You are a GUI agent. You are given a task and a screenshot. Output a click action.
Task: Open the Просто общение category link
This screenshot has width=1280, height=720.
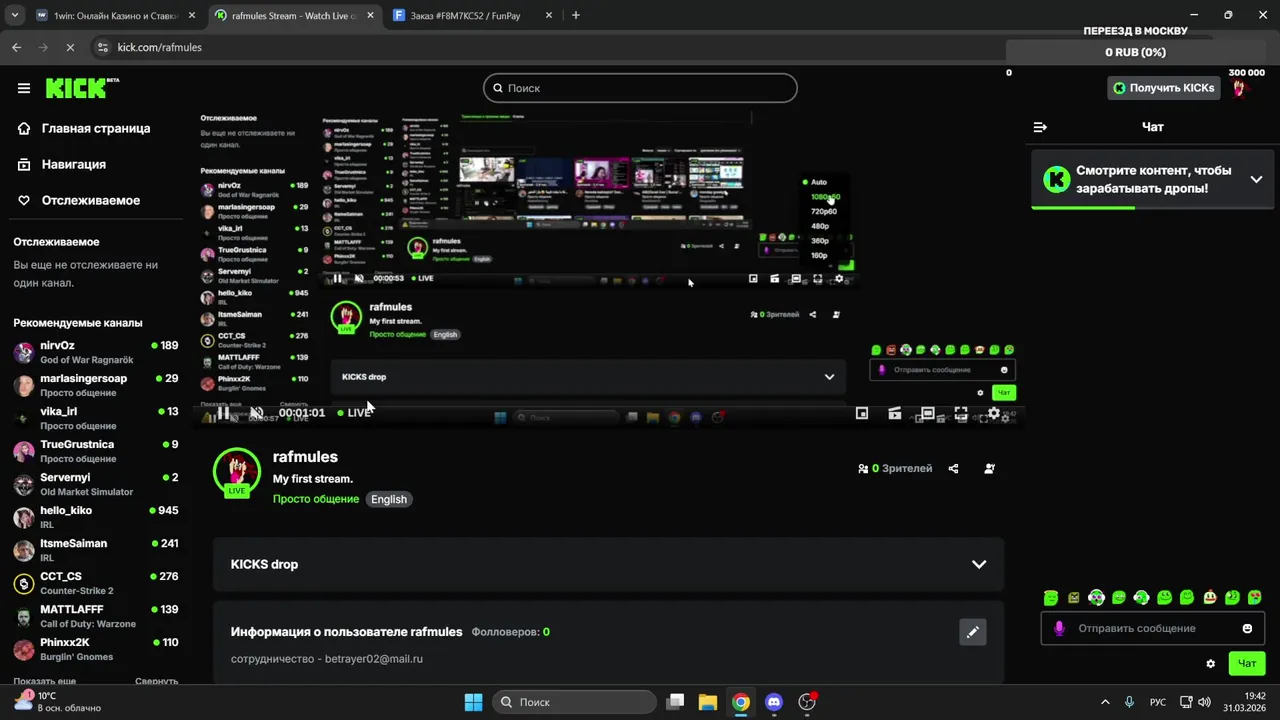tap(316, 499)
